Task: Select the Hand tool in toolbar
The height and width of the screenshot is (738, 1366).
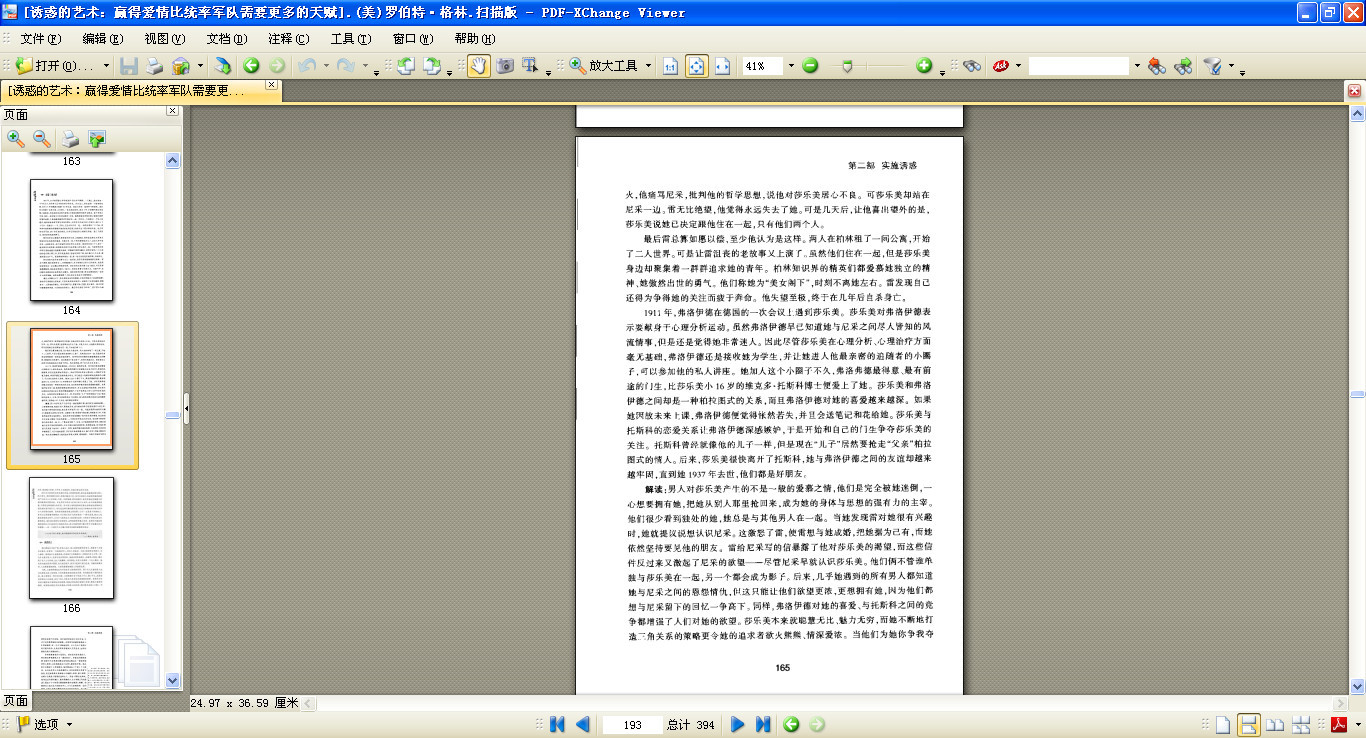Action: (478, 66)
